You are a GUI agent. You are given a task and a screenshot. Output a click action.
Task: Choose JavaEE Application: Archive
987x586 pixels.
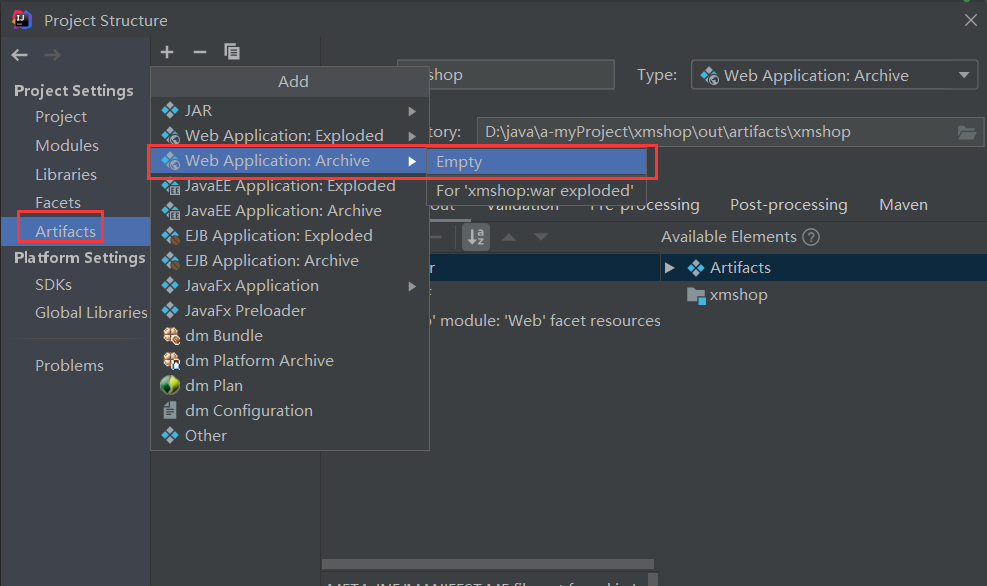pos(290,210)
